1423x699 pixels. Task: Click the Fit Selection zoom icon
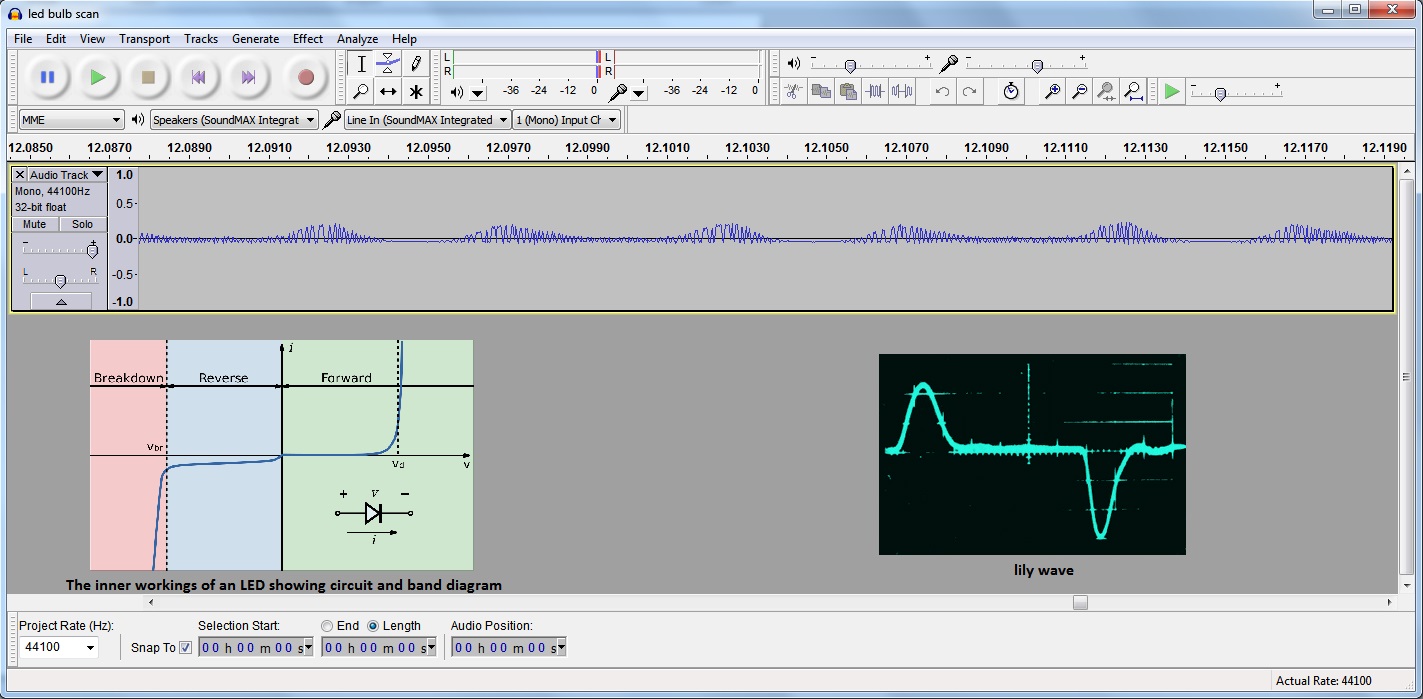[1106, 91]
